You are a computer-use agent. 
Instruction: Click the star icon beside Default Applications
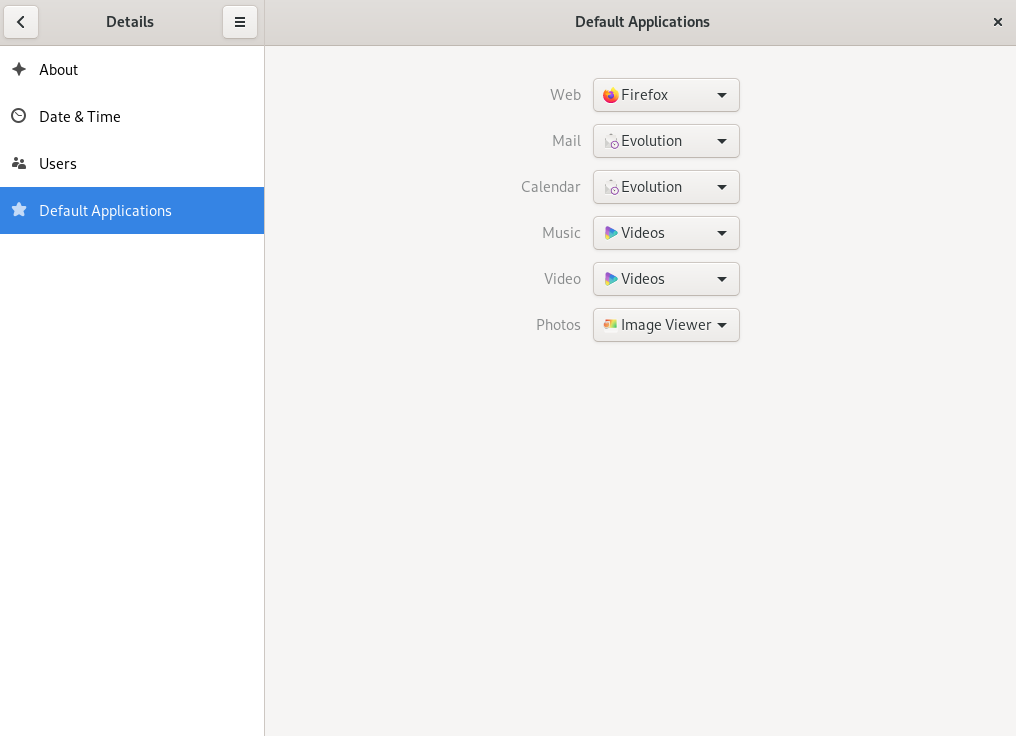(18, 210)
